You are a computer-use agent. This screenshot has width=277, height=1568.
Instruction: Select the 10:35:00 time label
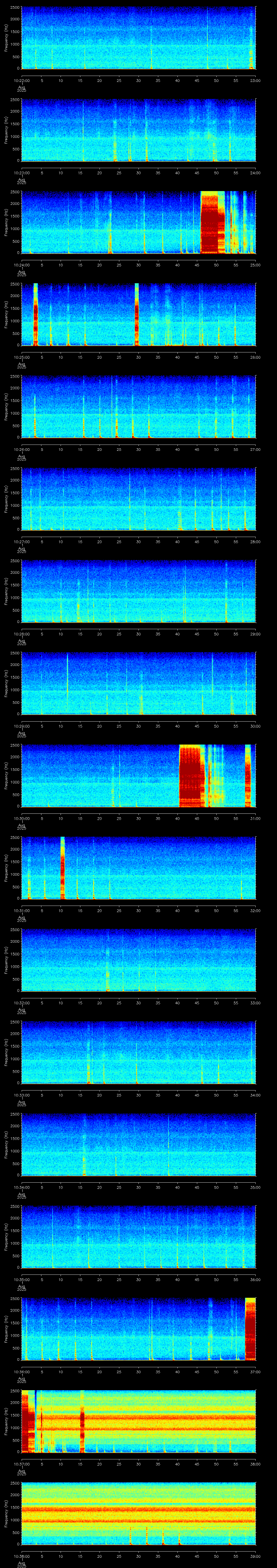[21, 1279]
